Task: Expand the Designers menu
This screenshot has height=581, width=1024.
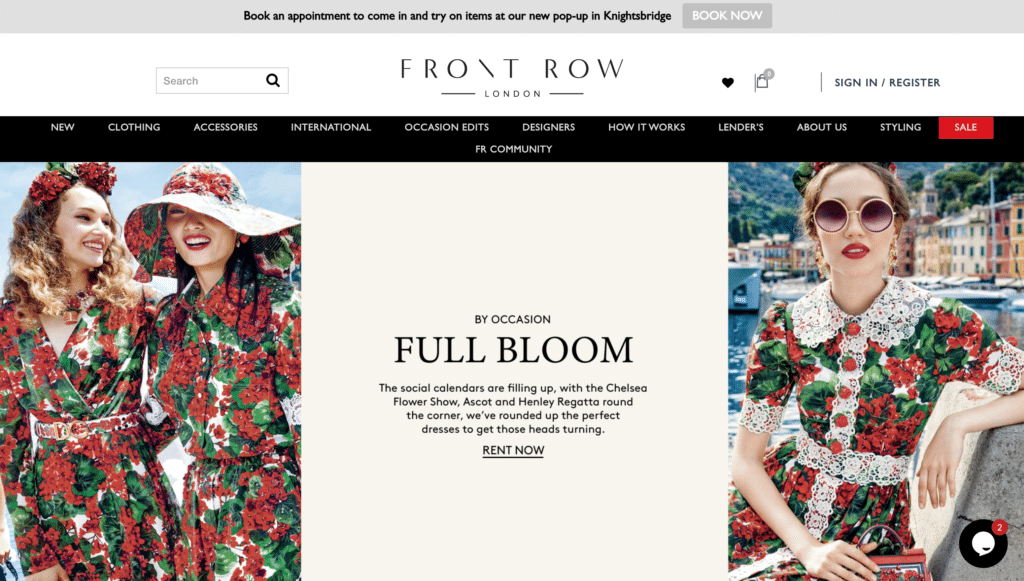Action: (x=549, y=127)
